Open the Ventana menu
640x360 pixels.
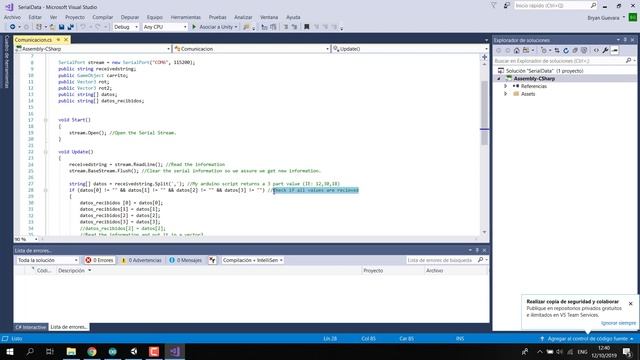269,17
